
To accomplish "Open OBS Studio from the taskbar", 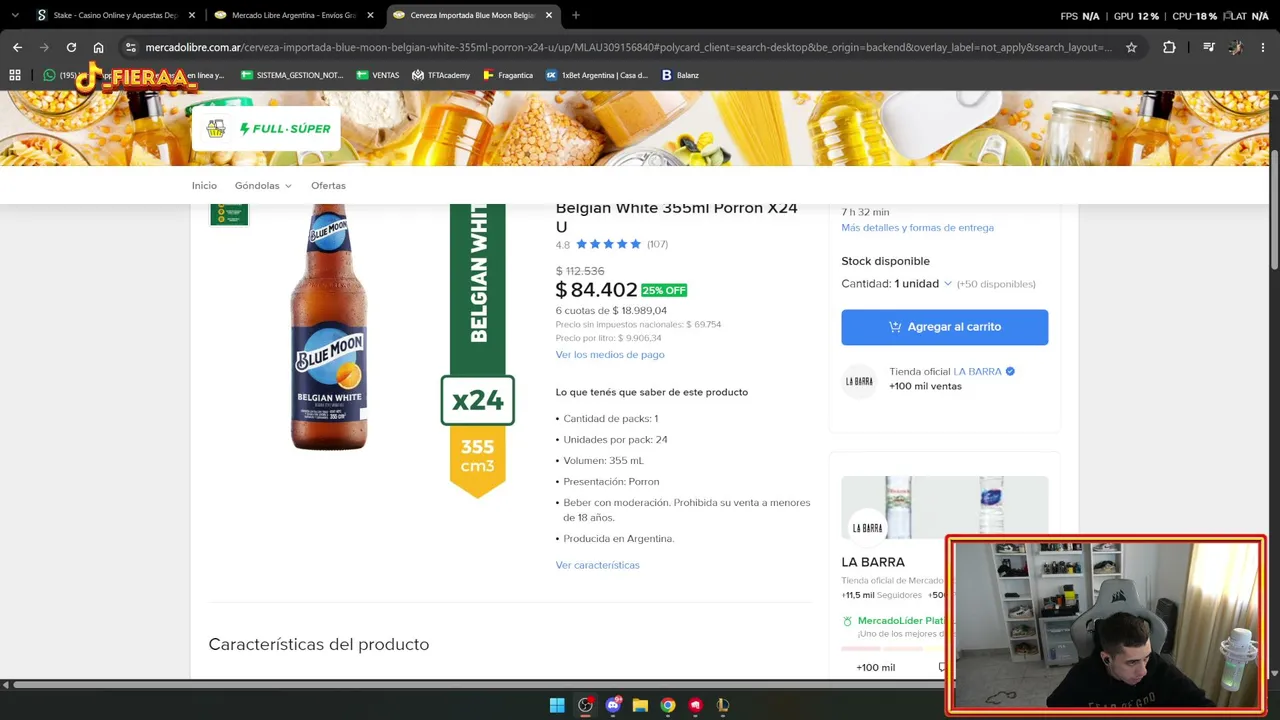I will coord(585,705).
